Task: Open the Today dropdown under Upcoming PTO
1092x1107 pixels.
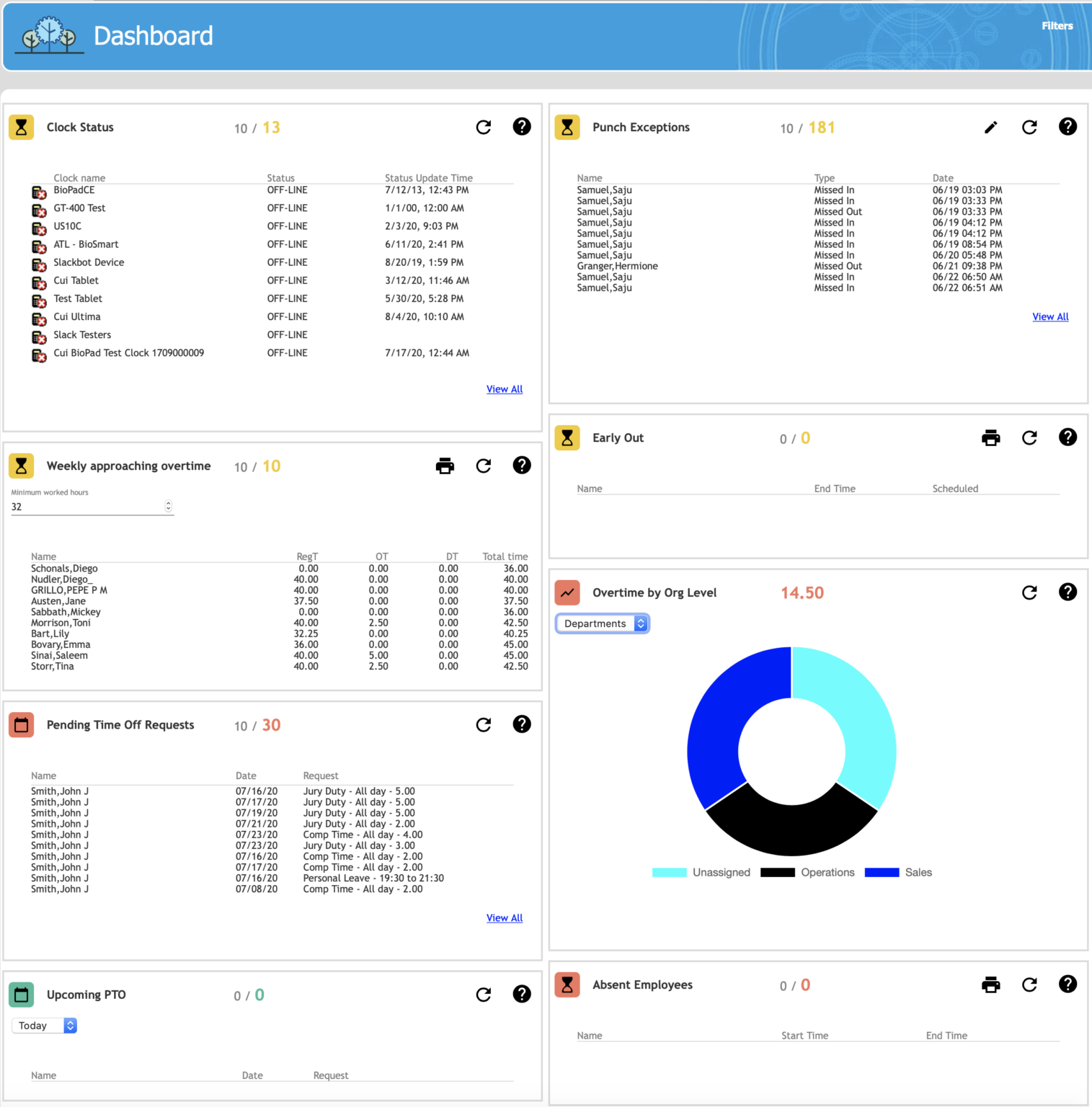Action: point(44,1025)
